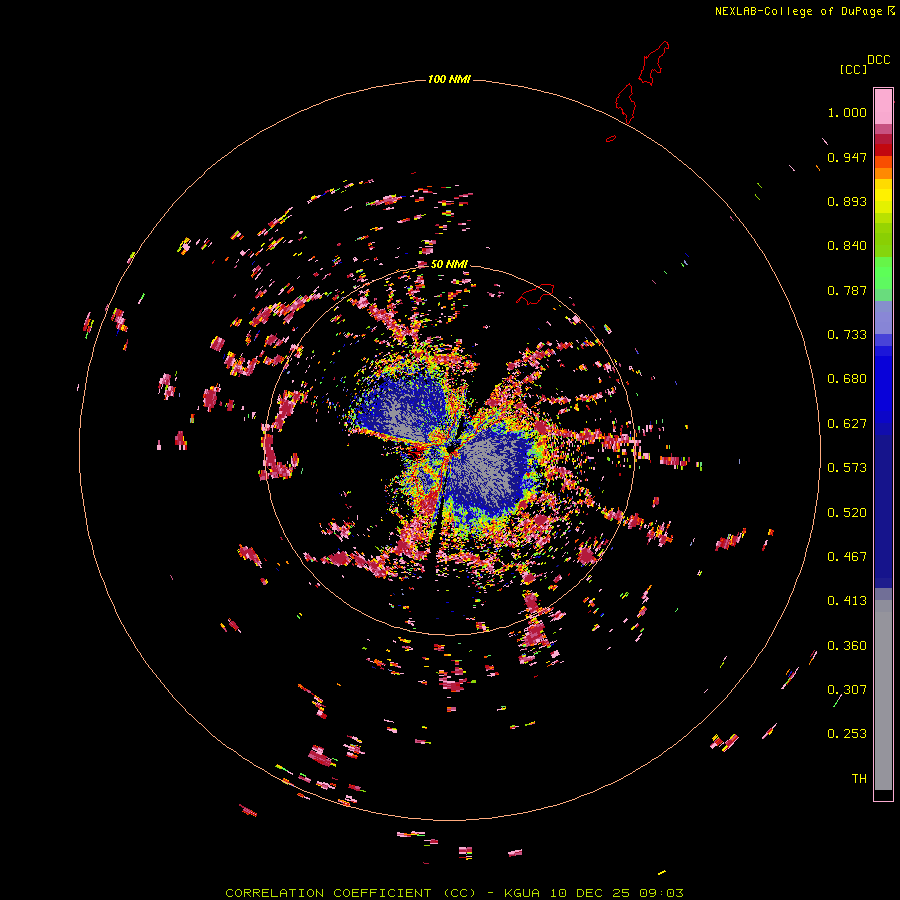This screenshot has width=900, height=900.
Task: Click the Correlation Coefficient KGUA title caption
Action: [x=454, y=893]
